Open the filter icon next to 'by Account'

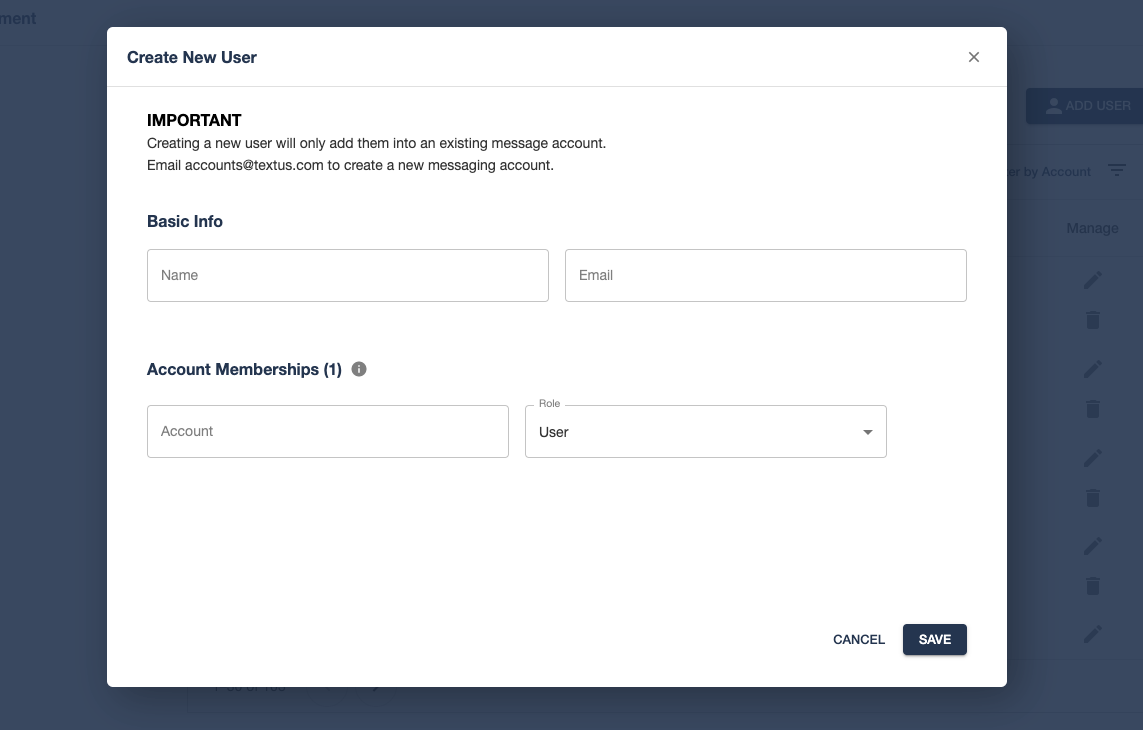tap(1117, 170)
